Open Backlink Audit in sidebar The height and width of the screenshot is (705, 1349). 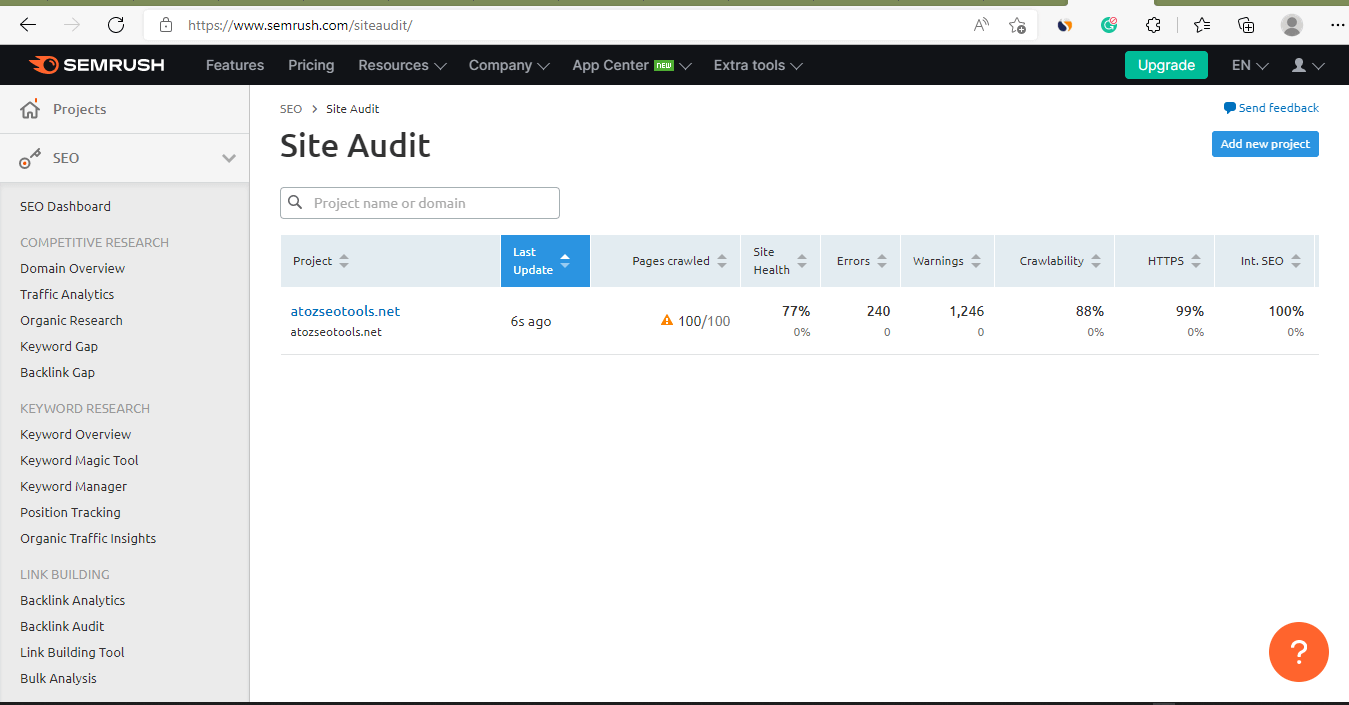62,626
